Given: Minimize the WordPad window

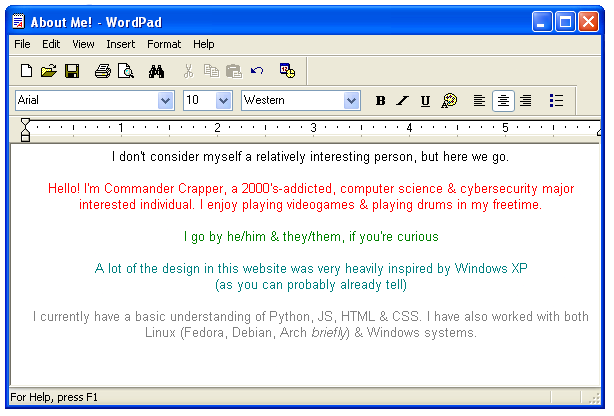Looking at the screenshot, I should [542, 22].
